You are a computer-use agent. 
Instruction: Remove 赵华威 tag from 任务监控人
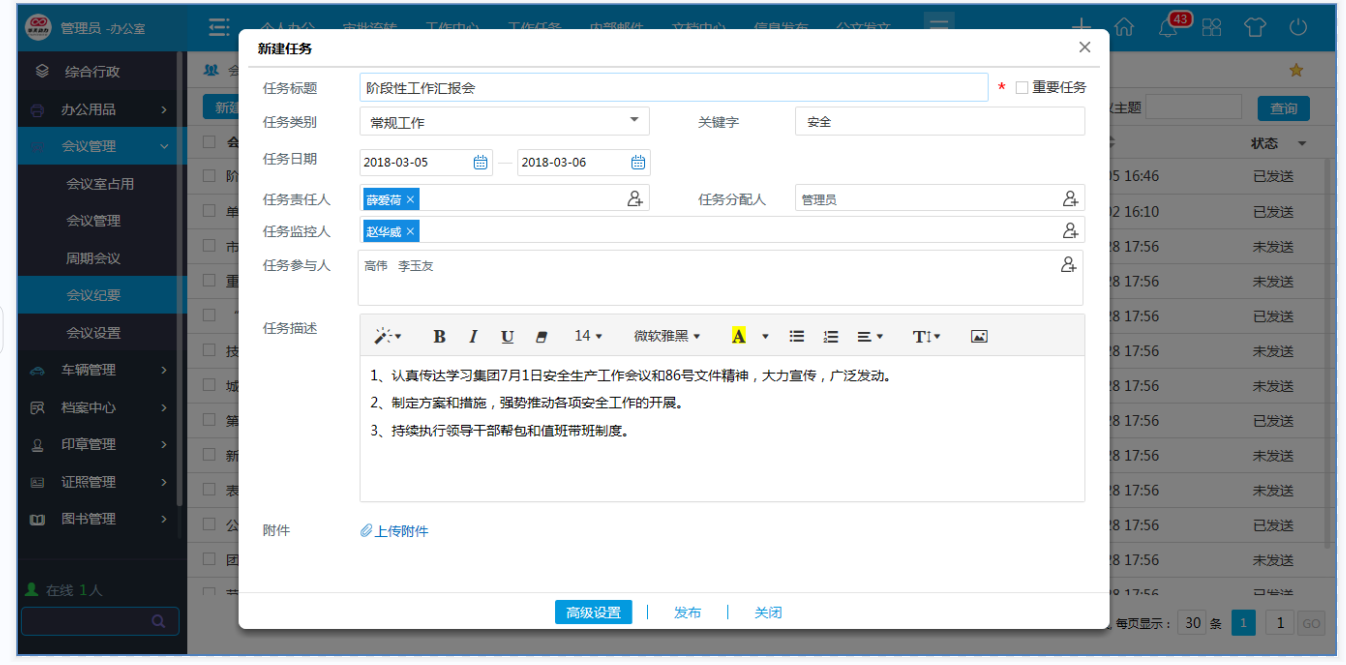(x=410, y=232)
